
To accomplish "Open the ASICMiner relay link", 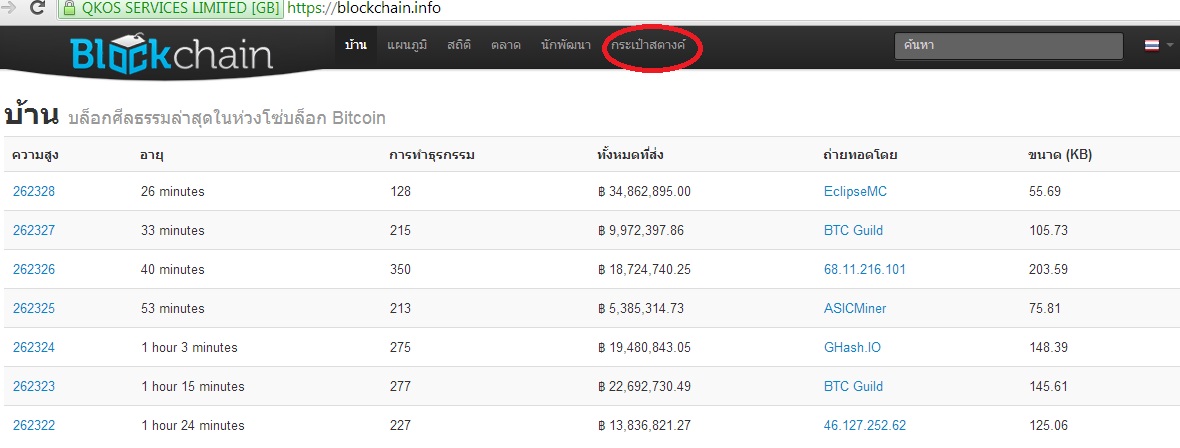I will (x=855, y=309).
